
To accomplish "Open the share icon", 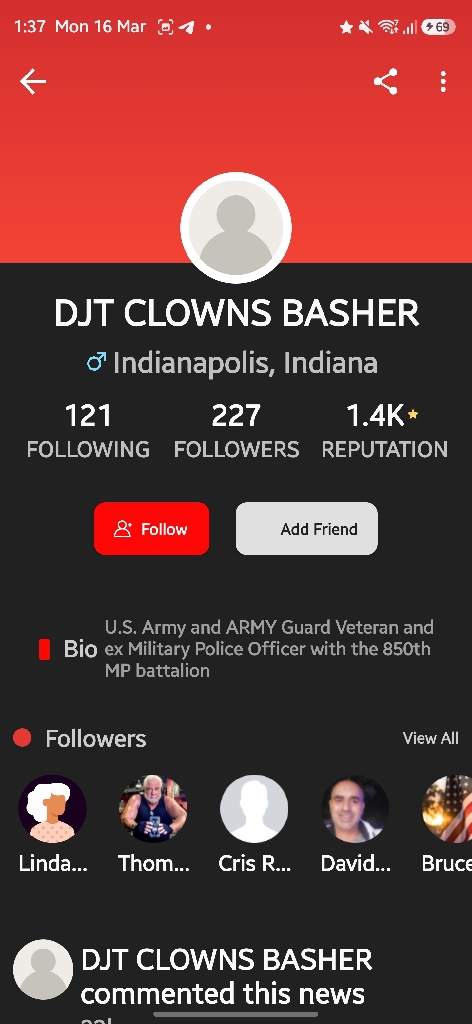I will (x=386, y=82).
